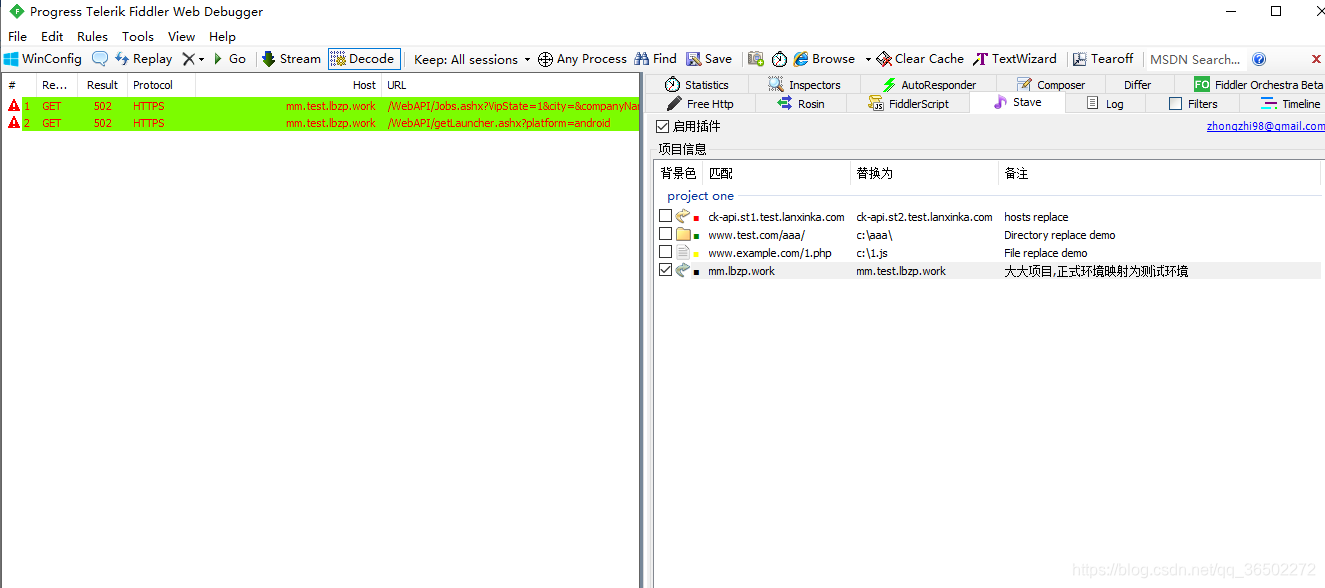Click the folder icon of www.test.com/aaa/ rule
The height and width of the screenshot is (588, 1325).
[683, 234]
